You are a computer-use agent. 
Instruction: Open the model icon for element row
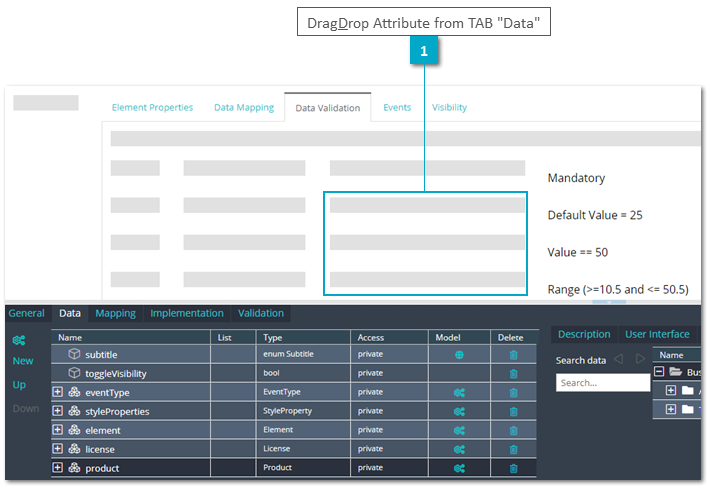459,431
